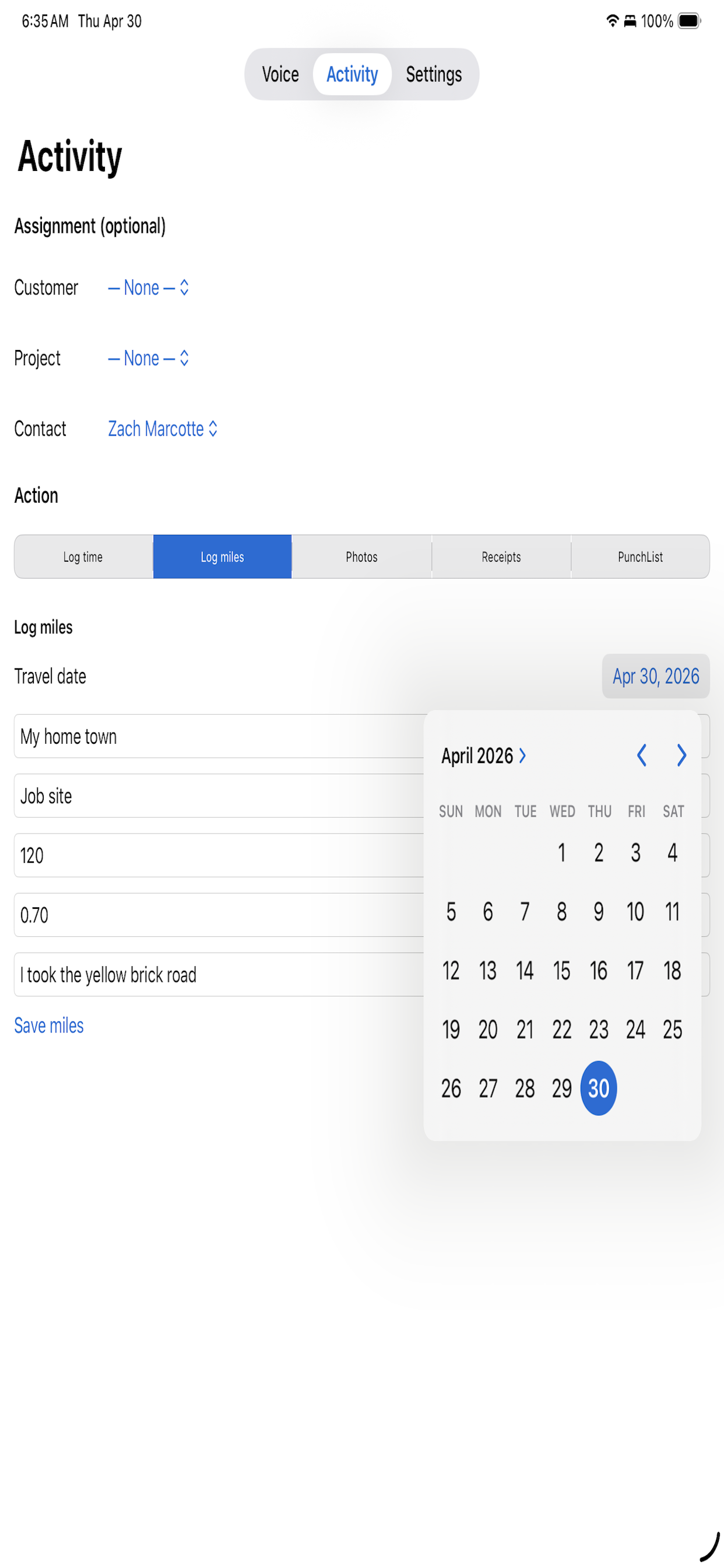Pick April 9 in calendar
The width and height of the screenshot is (724, 1568).
tap(599, 911)
